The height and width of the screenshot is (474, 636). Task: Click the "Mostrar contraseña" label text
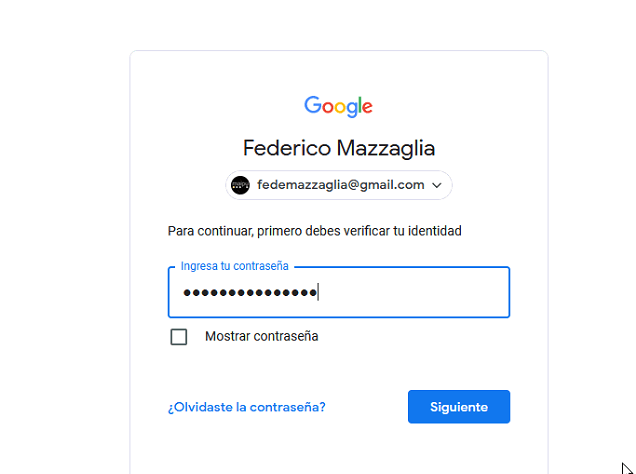pos(261,337)
